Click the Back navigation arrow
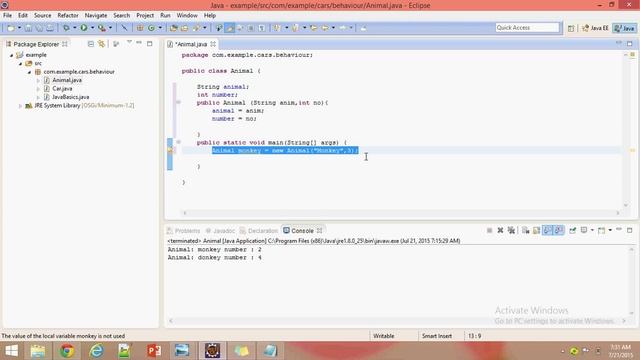 point(325,28)
